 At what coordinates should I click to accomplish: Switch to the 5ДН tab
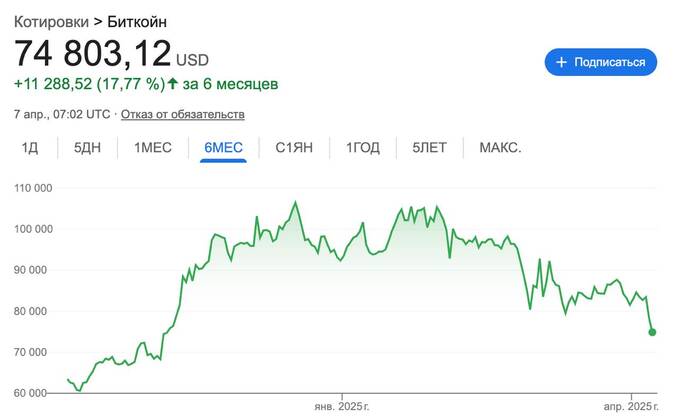87,148
